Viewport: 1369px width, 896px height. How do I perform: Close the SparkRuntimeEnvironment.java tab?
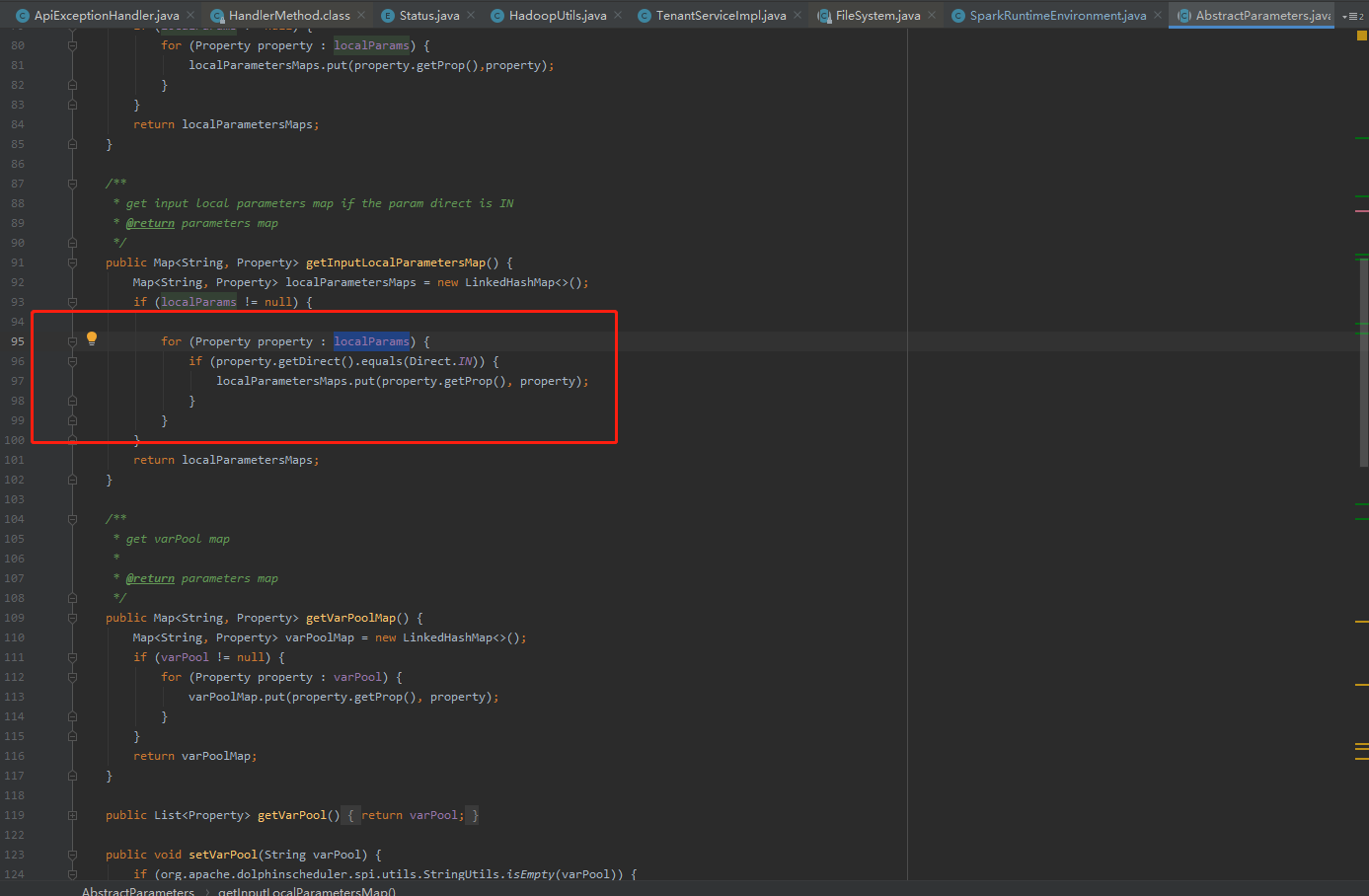(1157, 15)
